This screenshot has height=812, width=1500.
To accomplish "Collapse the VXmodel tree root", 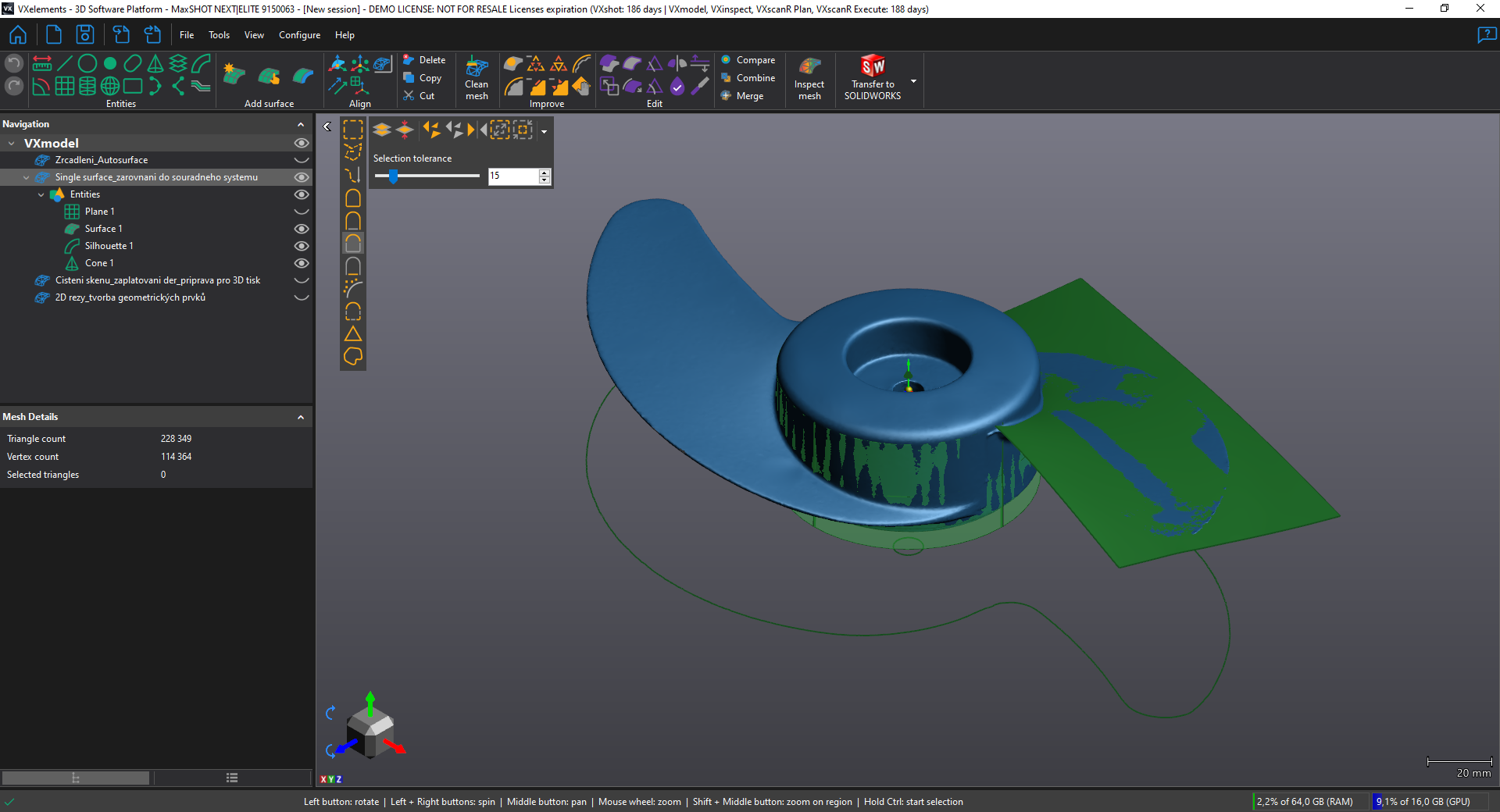I will click(x=12, y=144).
